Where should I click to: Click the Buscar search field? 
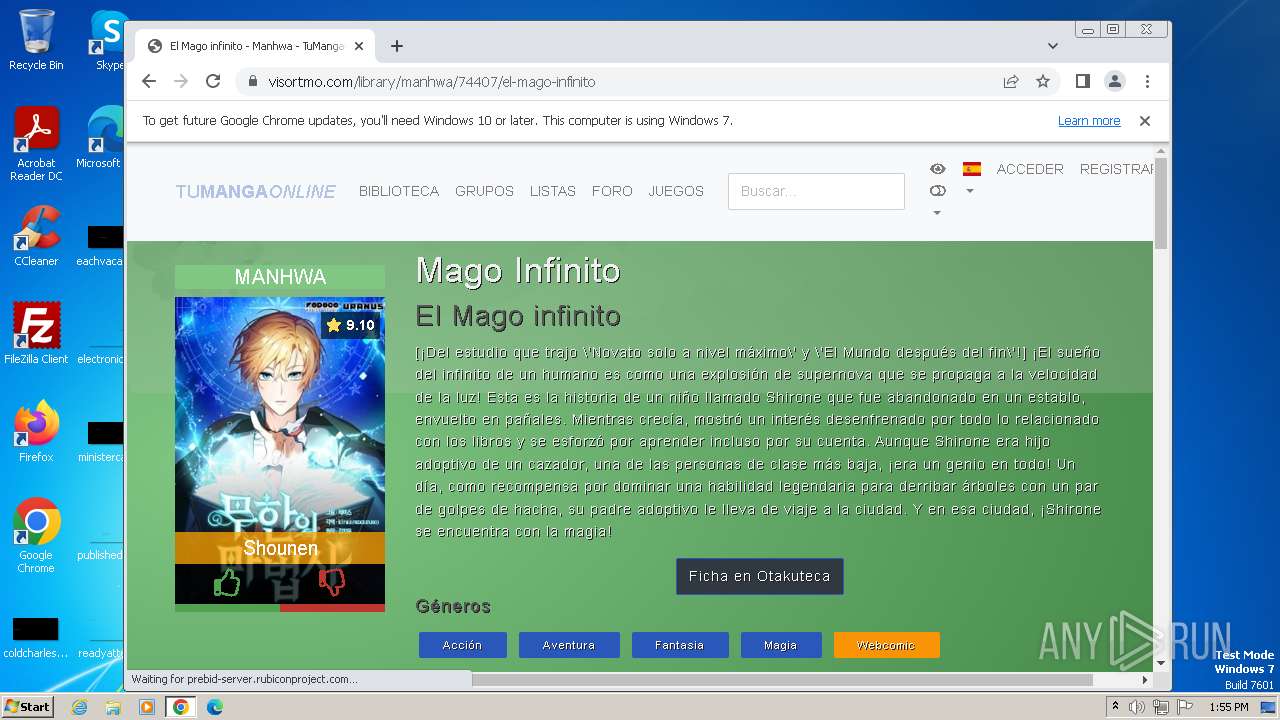816,191
